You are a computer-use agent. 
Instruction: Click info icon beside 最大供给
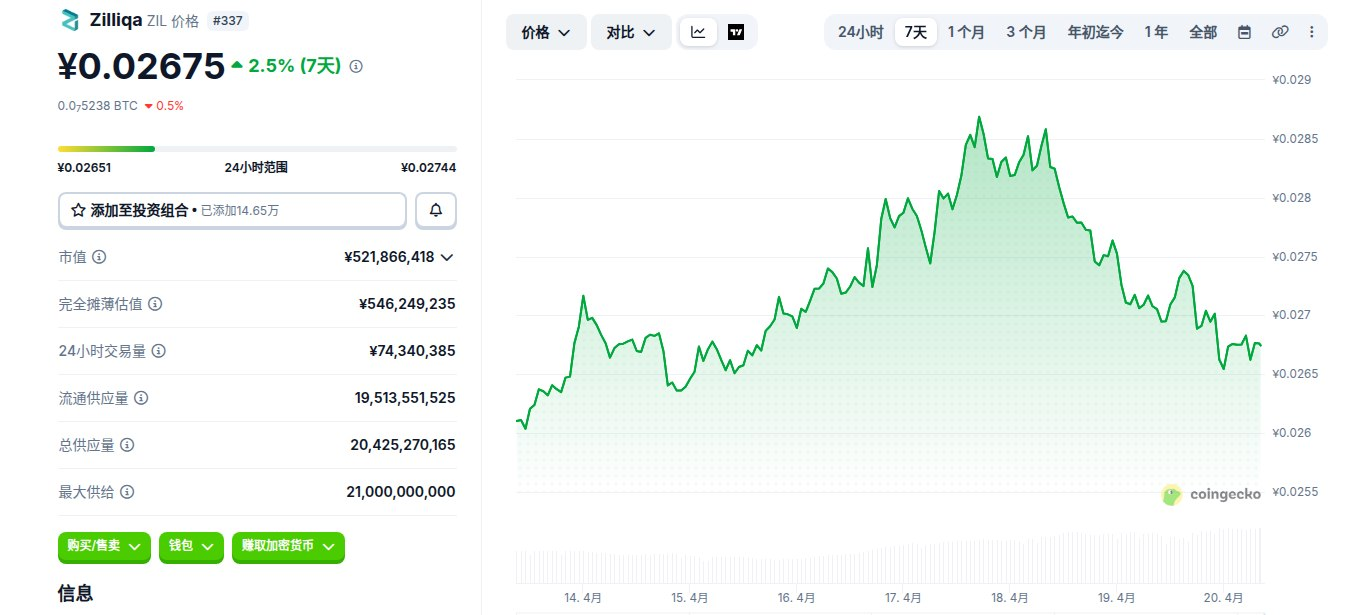pos(127,492)
